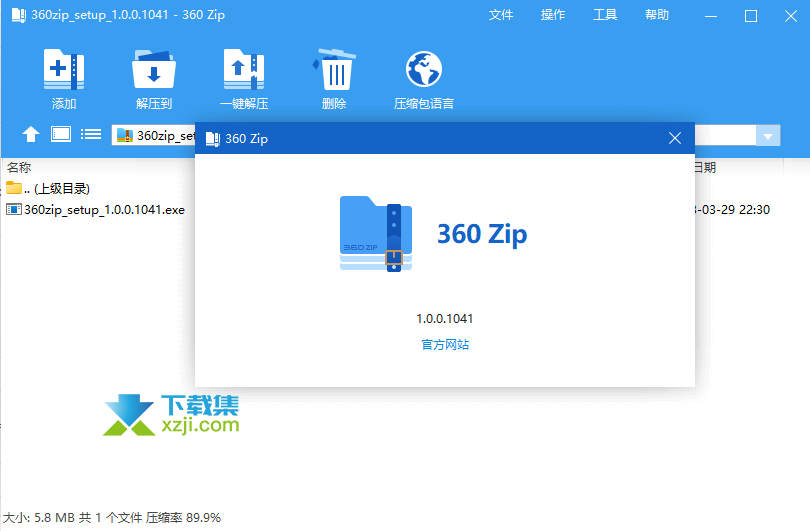
Task: Sort by the 名称 column header
Action: [19, 167]
